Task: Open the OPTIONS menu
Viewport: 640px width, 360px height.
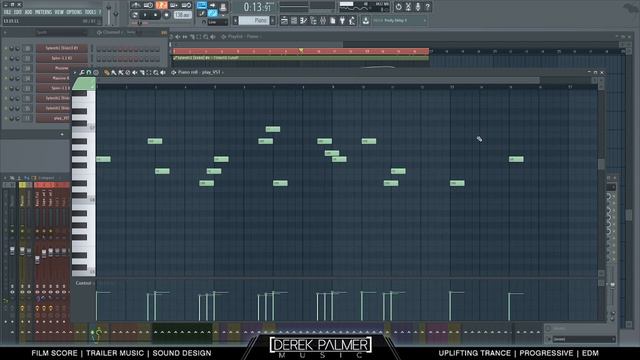Action: pyautogui.click(x=74, y=12)
